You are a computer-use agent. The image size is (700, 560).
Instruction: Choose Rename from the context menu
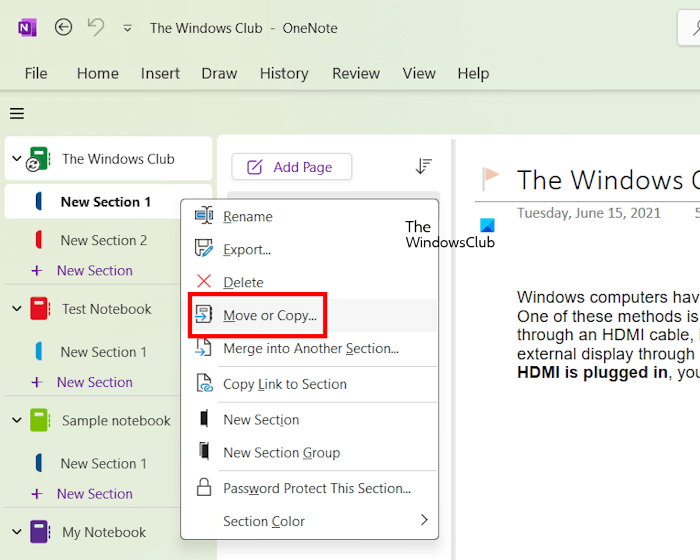tap(247, 216)
